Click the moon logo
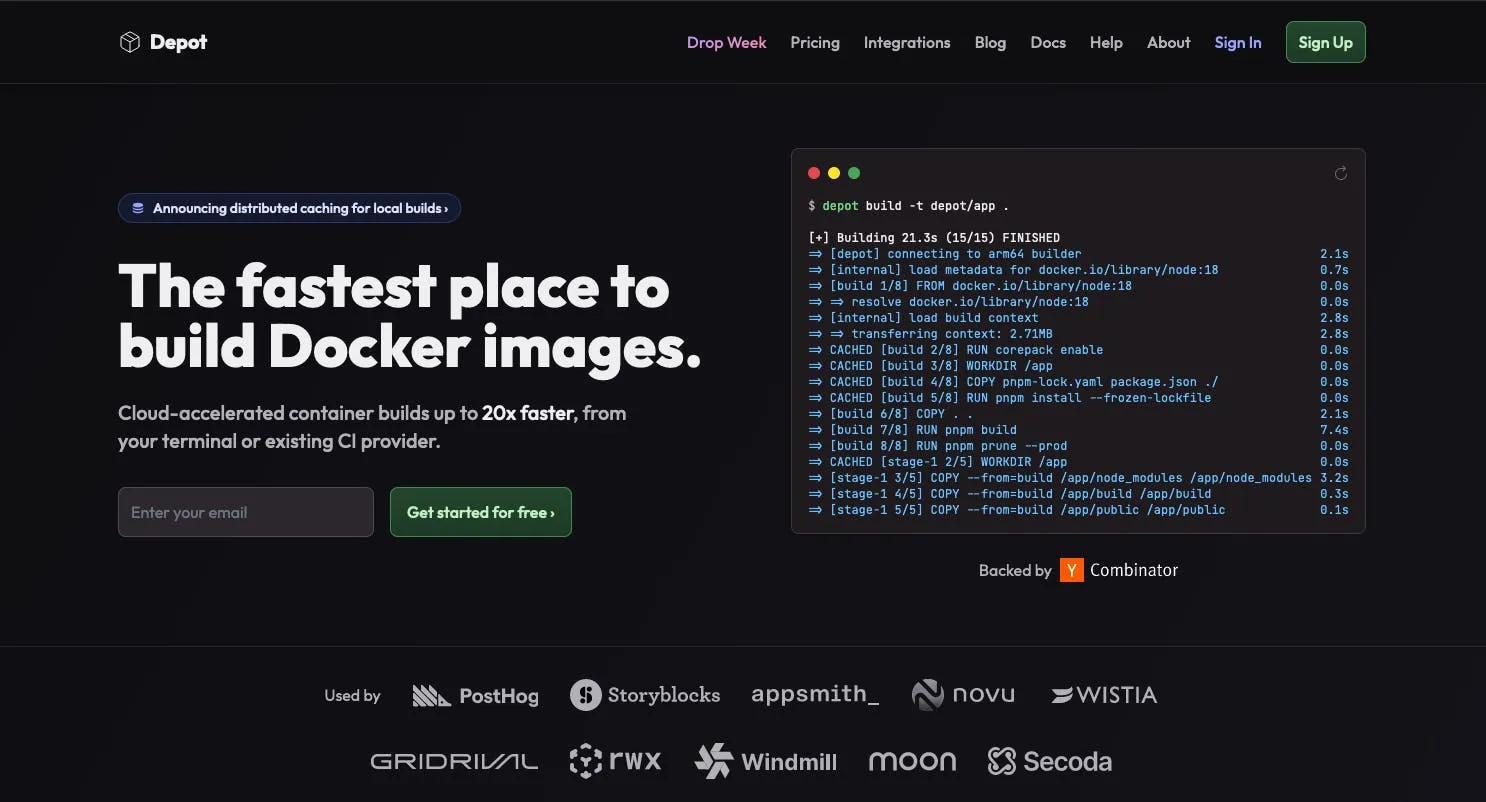The height and width of the screenshot is (802, 1486). pos(912,761)
